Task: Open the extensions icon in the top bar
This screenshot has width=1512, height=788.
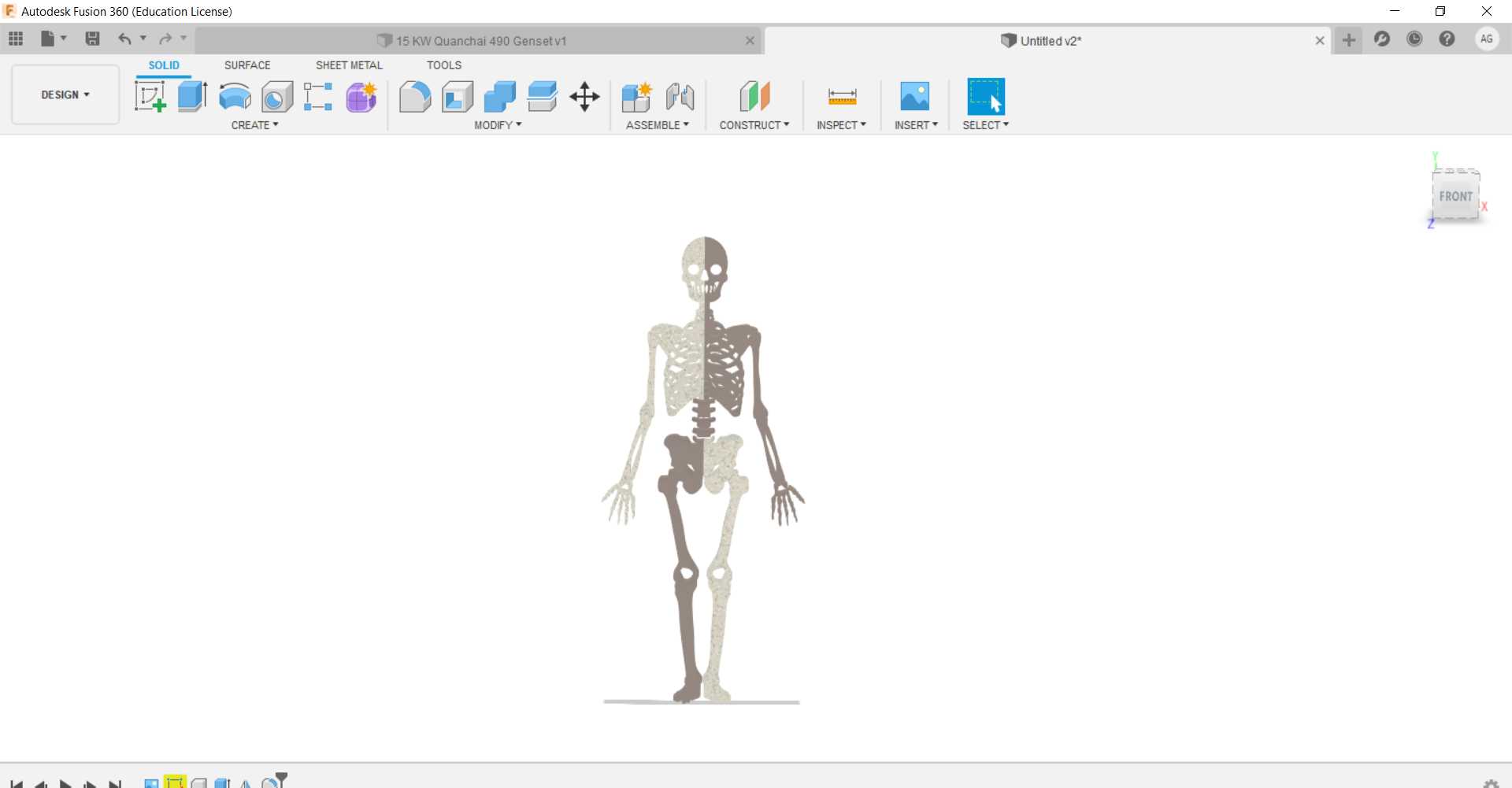Action: [x=1382, y=39]
